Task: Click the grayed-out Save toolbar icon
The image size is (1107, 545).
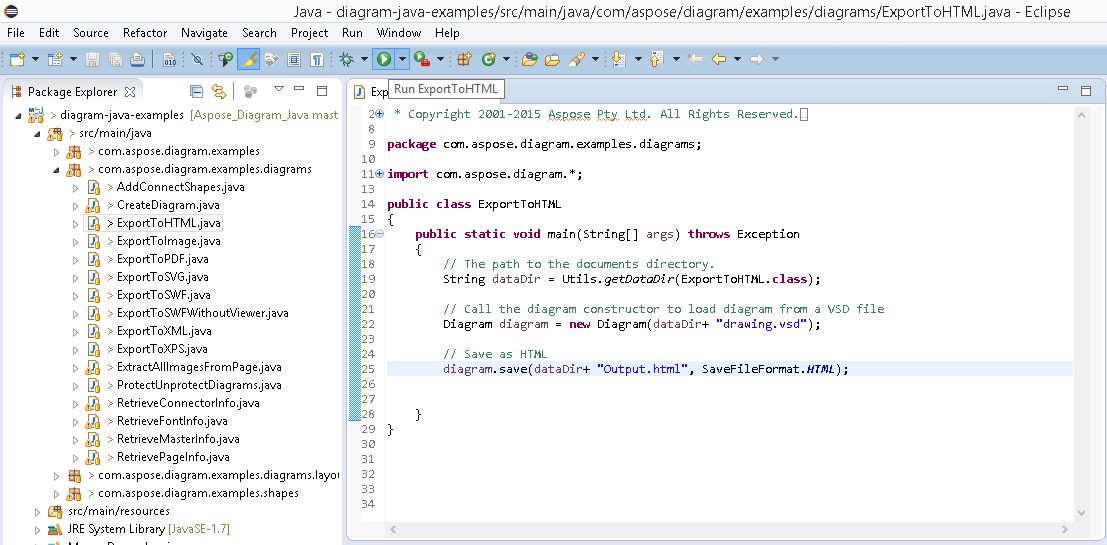Action: tap(92, 59)
